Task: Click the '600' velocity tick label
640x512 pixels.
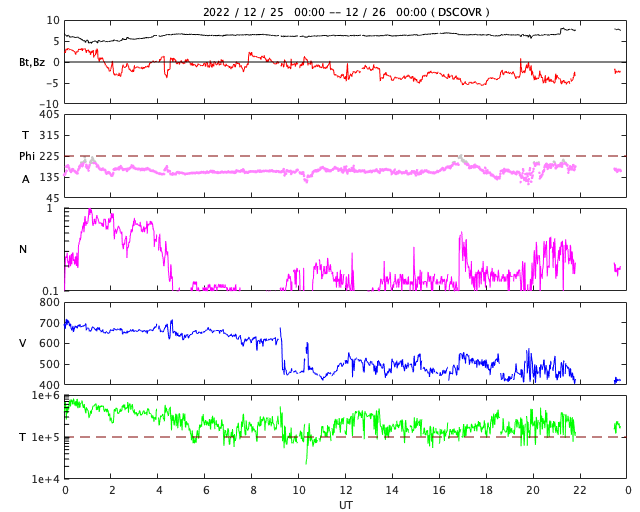Action: [x=49, y=344]
